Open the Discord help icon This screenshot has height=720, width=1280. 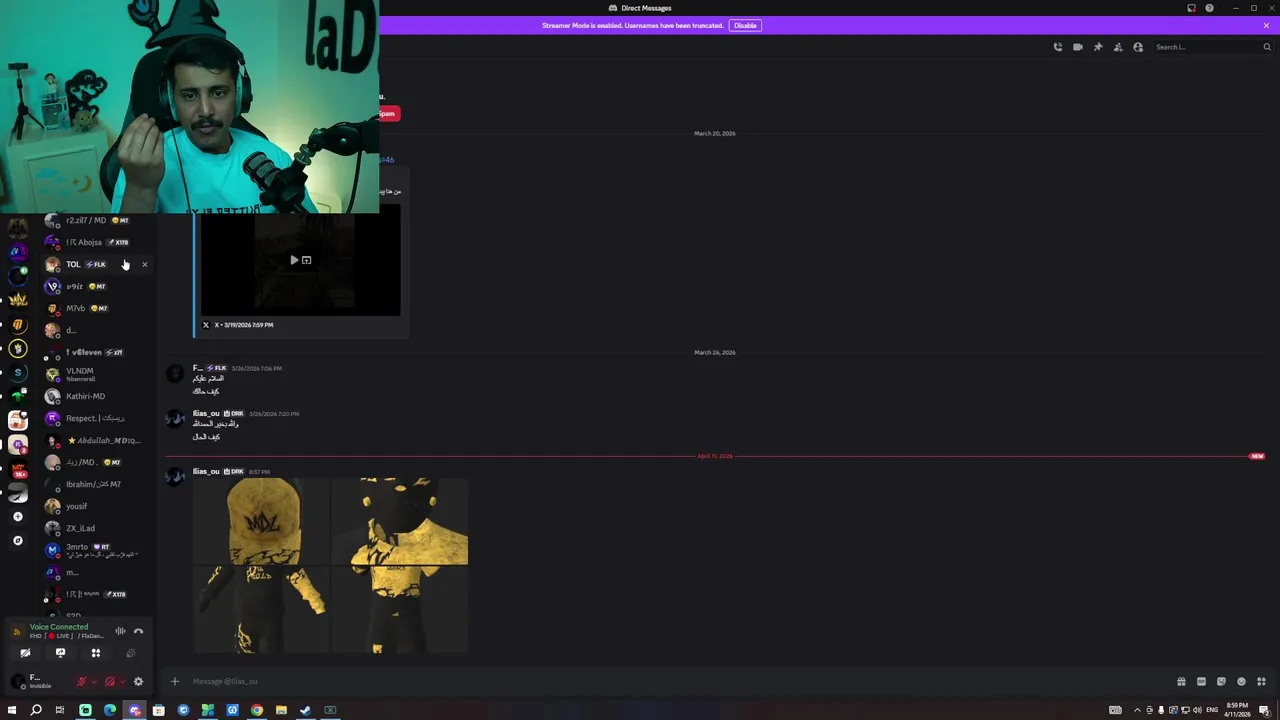click(1209, 8)
